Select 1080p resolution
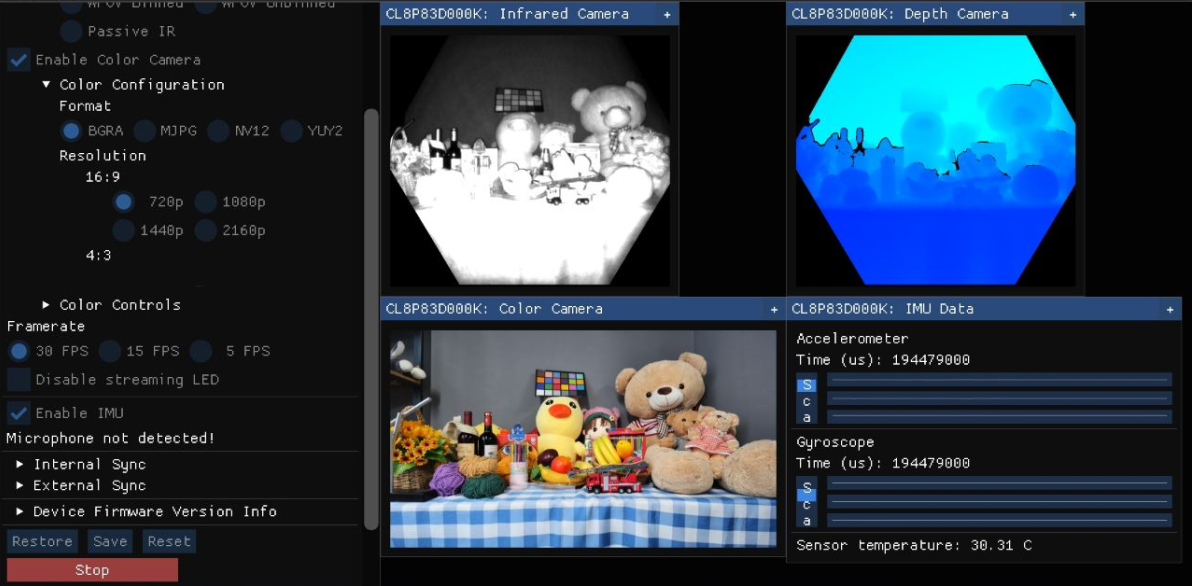 click(206, 202)
